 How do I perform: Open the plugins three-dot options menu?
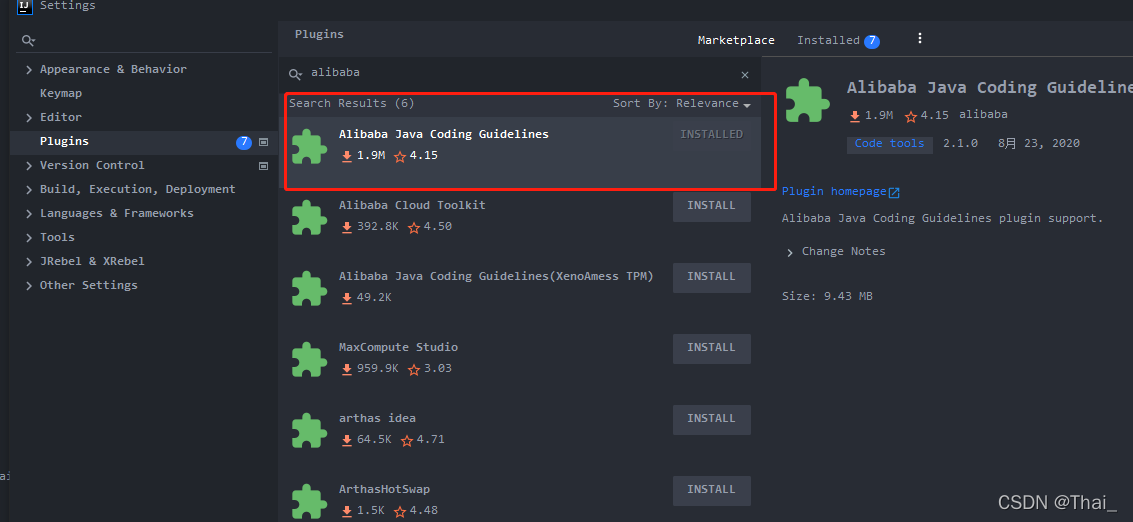tap(920, 38)
